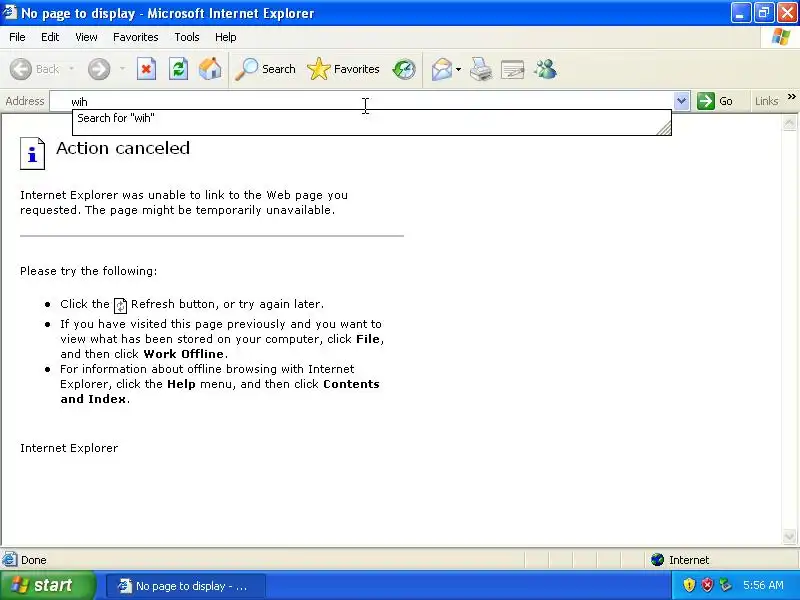Click the red shield alert tray icon
This screenshot has height=600, width=800.
(707, 585)
